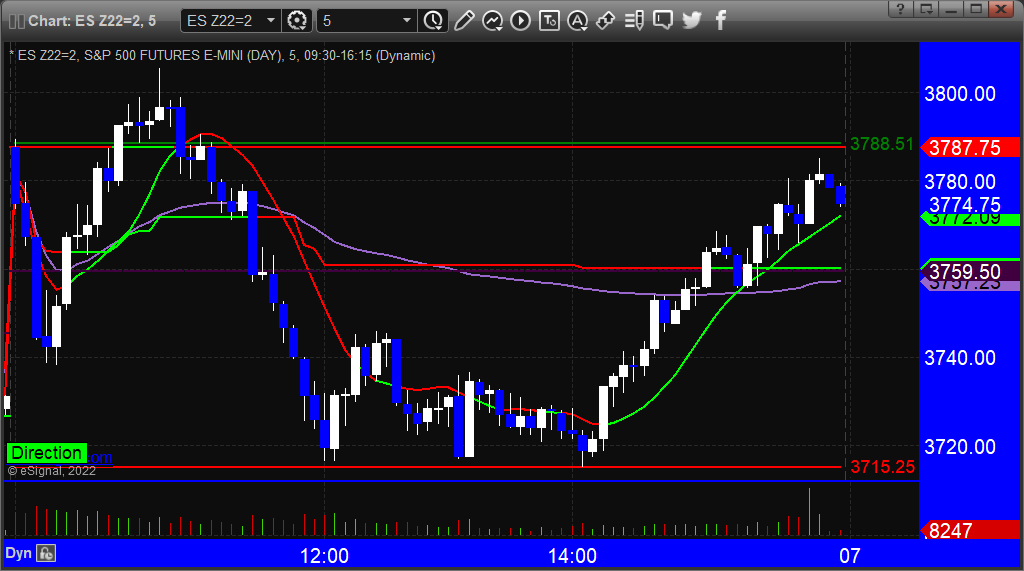The width and height of the screenshot is (1024, 571).
Task: Click the 3788.51 green level label
Action: pyautogui.click(x=882, y=144)
